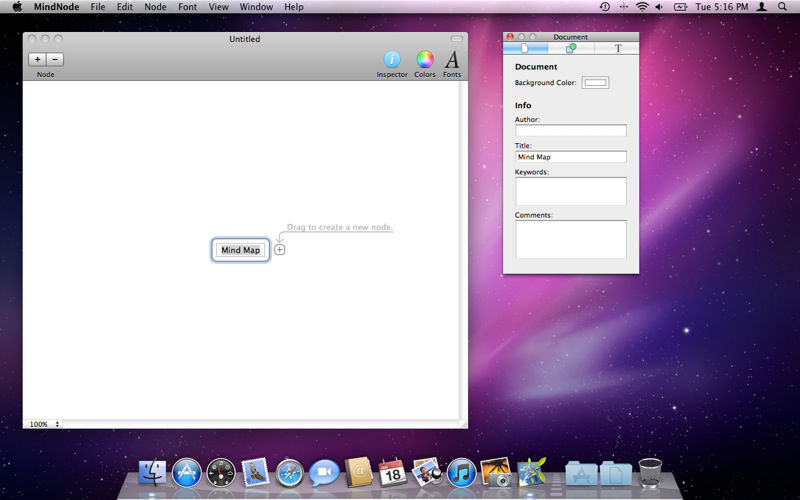Open Mail from the dock
The width and height of the screenshot is (800, 500).
pos(255,472)
